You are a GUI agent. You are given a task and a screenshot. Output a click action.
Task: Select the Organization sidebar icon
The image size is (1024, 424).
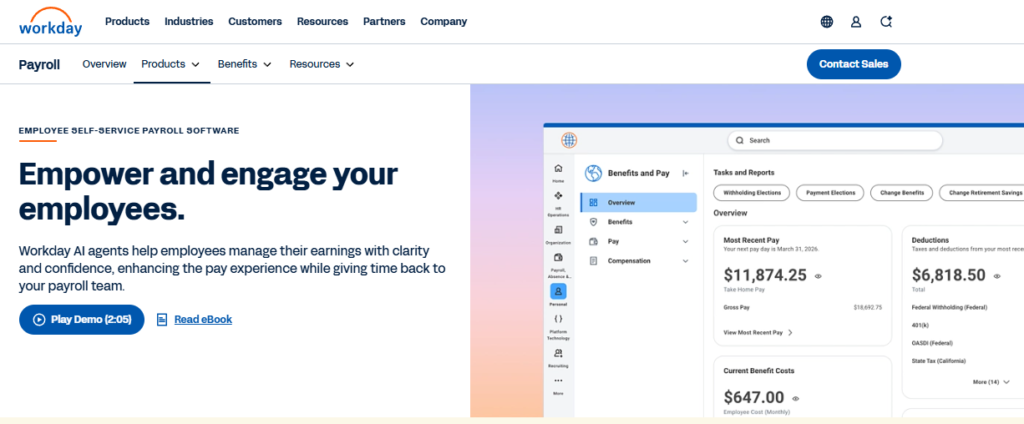(558, 230)
